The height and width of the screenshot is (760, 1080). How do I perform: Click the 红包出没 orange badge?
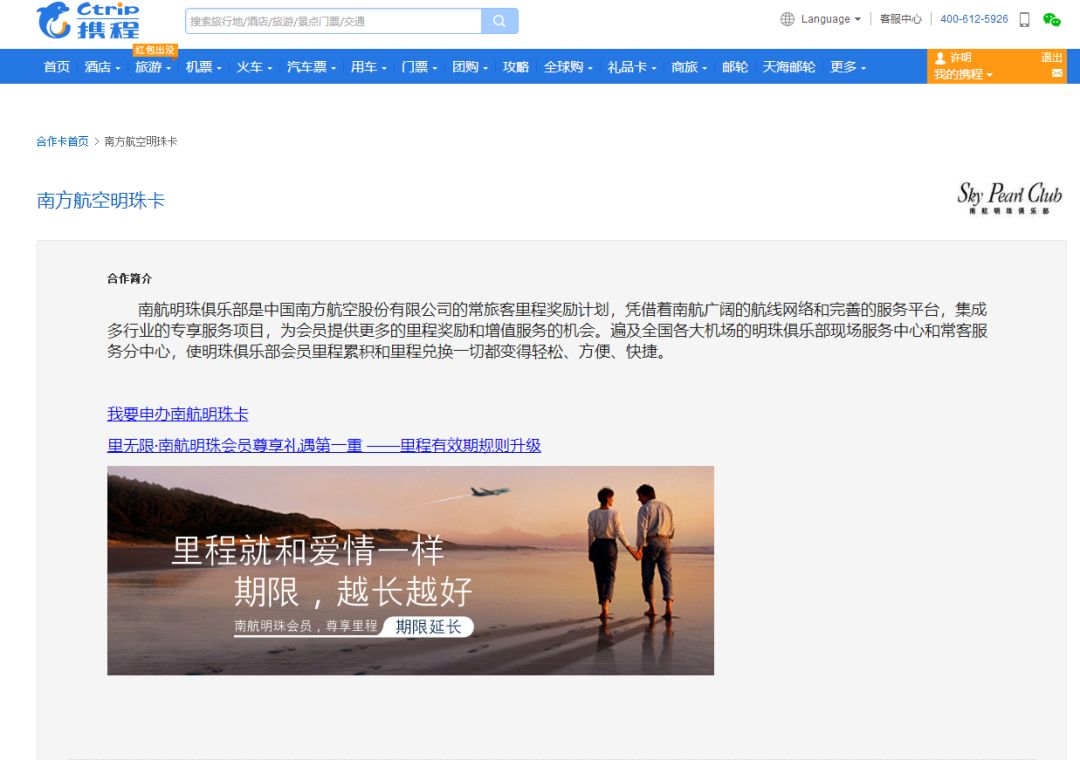pos(155,50)
